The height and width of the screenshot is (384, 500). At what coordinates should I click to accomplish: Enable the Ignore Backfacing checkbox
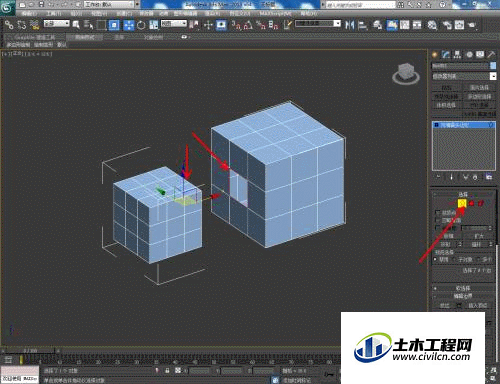point(438,220)
